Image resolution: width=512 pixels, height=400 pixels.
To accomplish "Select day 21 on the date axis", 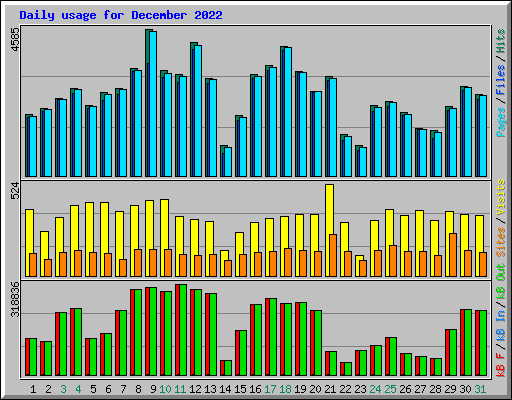I will coord(330,389).
